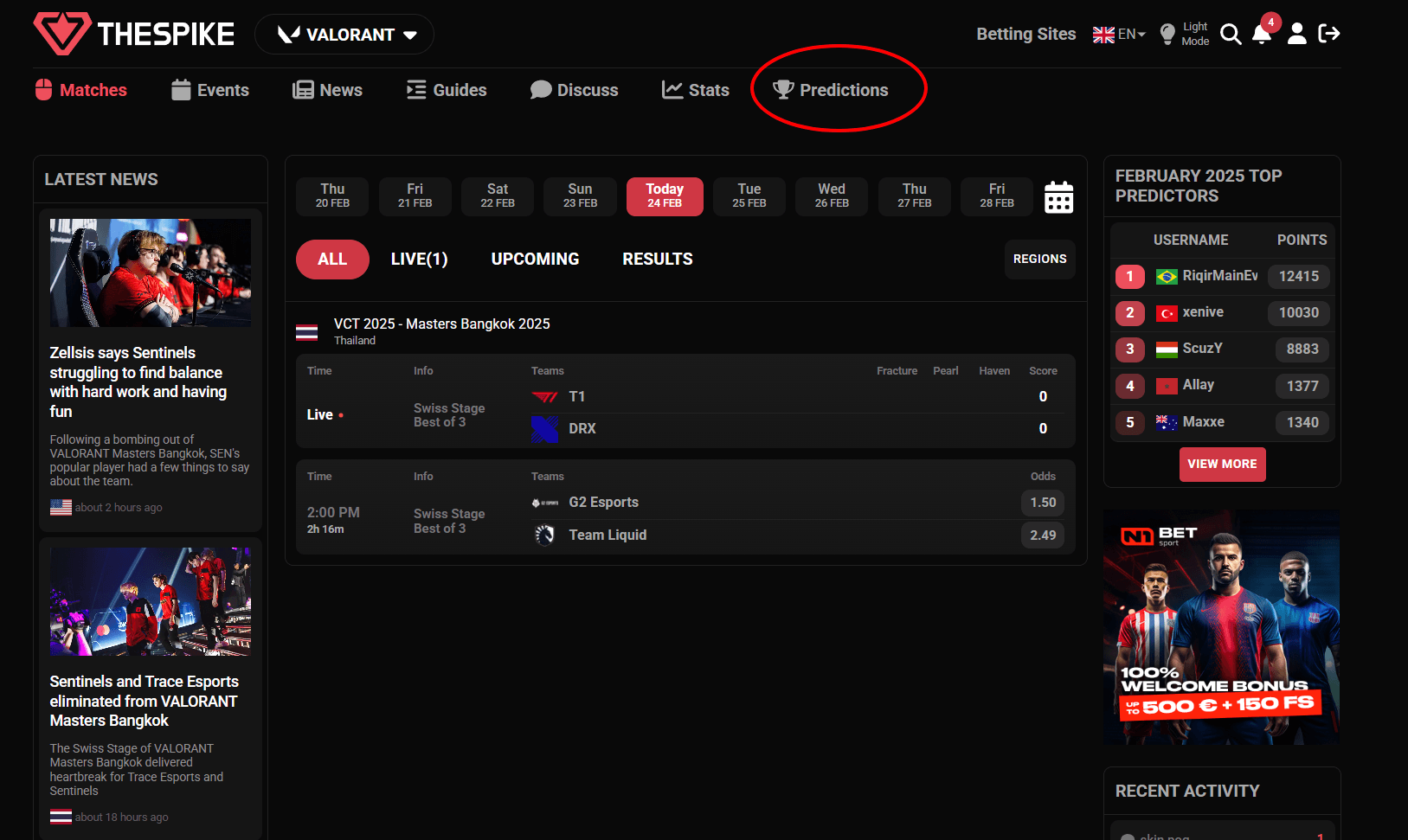
Task: Click the T1 team logo
Action: click(x=544, y=397)
